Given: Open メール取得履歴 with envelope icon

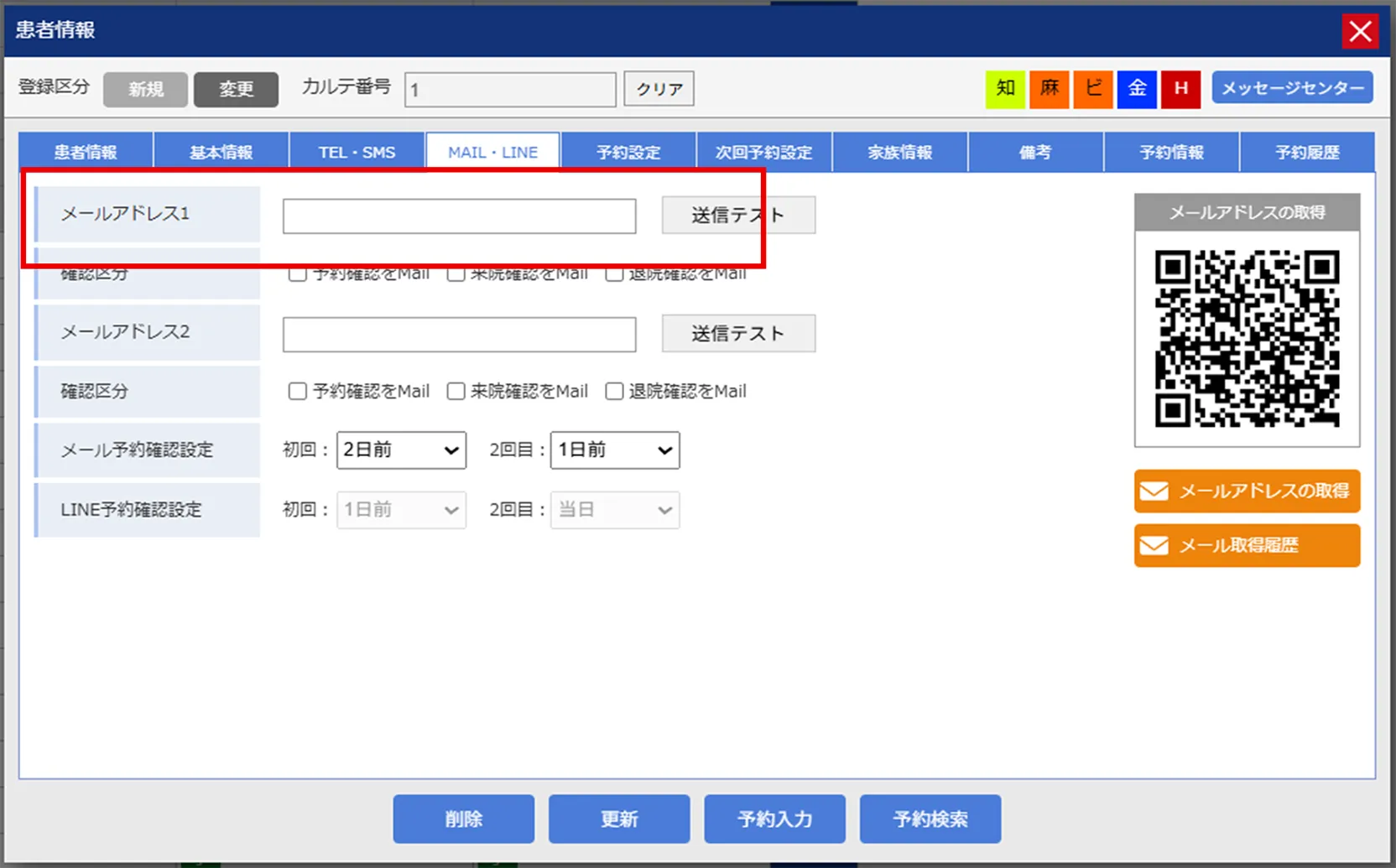Looking at the screenshot, I should pyautogui.click(x=1247, y=546).
